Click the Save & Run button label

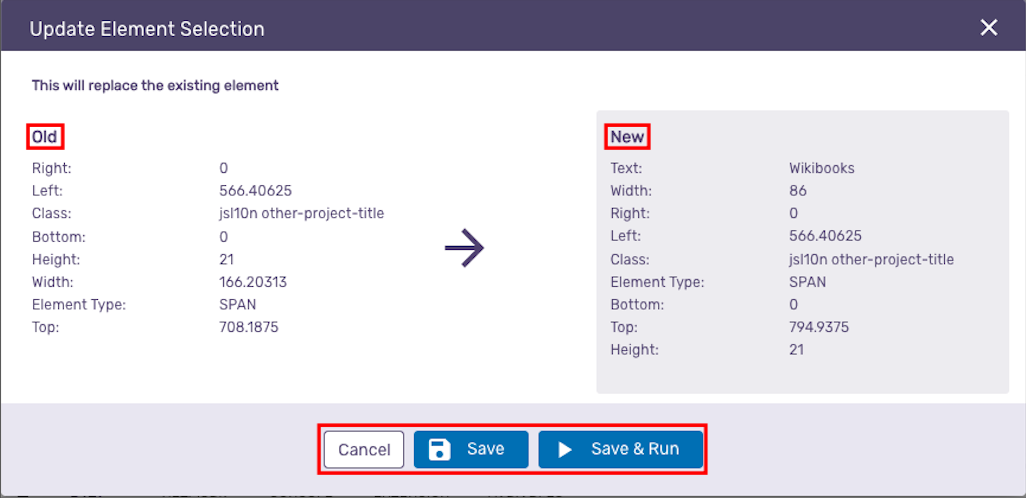click(x=635, y=449)
